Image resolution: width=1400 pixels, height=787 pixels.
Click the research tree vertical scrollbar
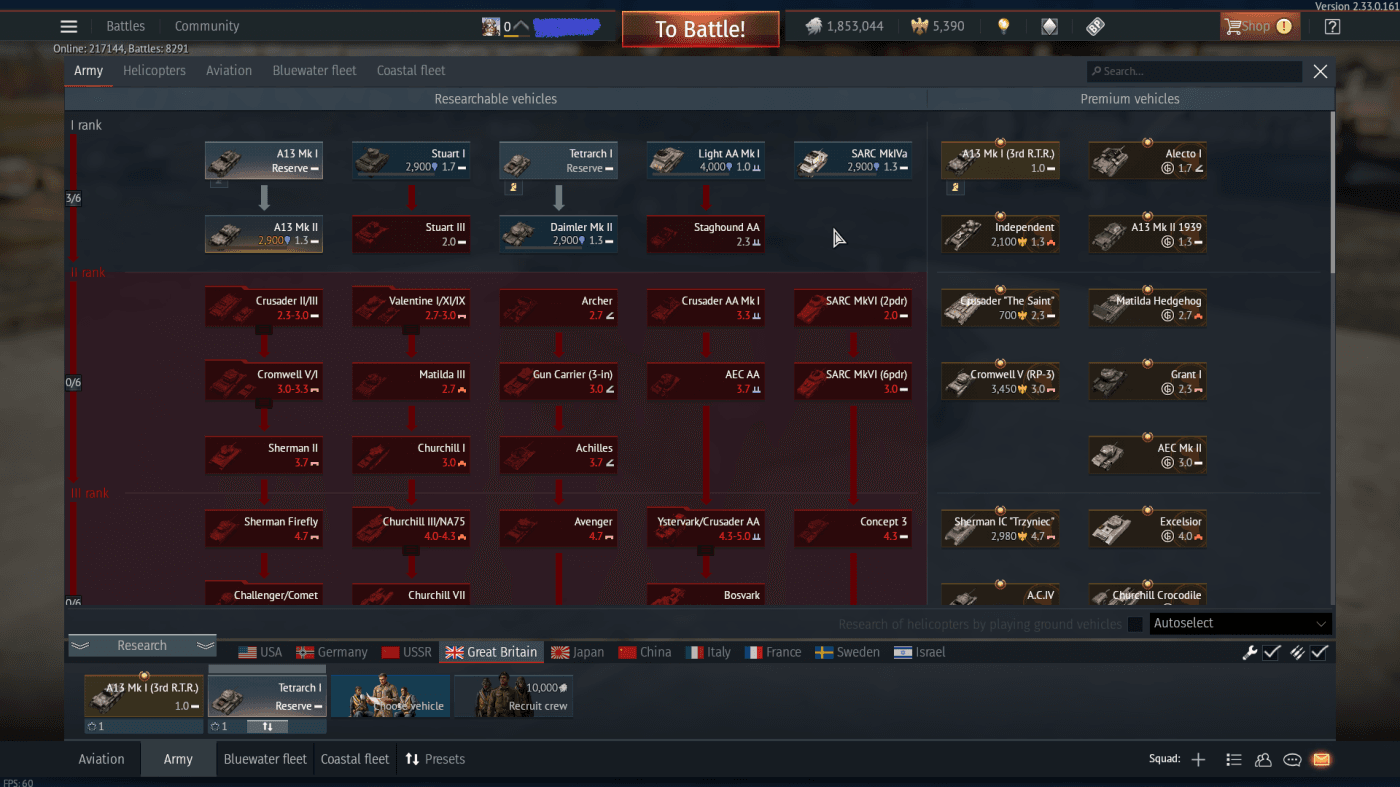pos(1331,190)
